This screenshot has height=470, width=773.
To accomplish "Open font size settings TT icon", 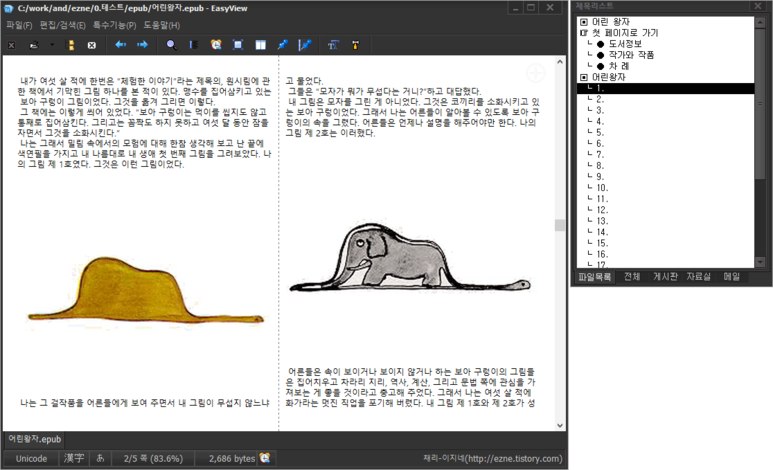I will pyautogui.click(x=333, y=45).
